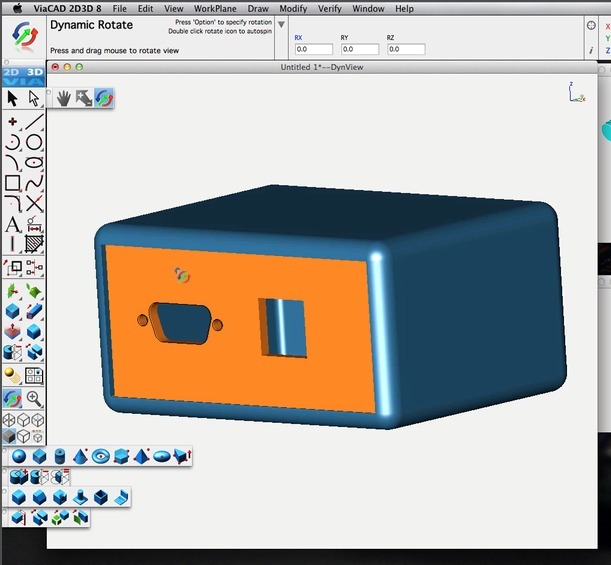This screenshot has width=611, height=565.
Task: Click the crosshair icon near coordinates
Action: (x=591, y=25)
